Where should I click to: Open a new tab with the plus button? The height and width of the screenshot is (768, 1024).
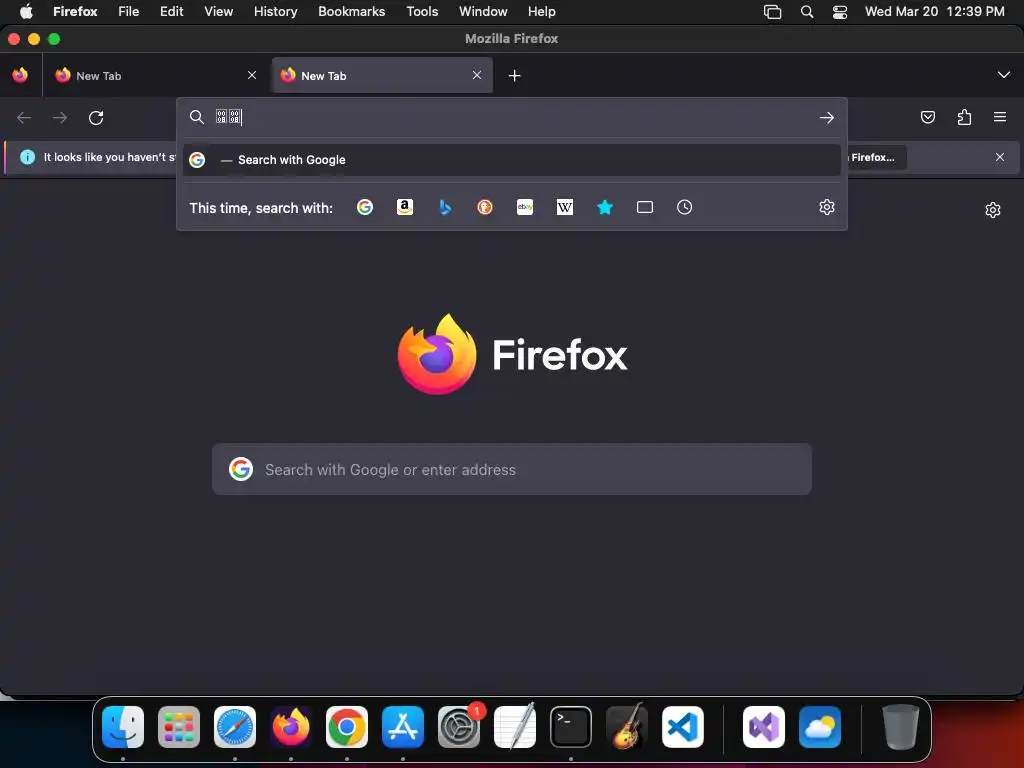pos(515,76)
